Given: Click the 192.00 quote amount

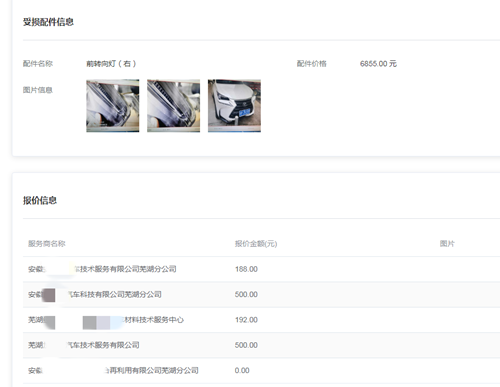Looking at the screenshot, I should click(246, 320).
